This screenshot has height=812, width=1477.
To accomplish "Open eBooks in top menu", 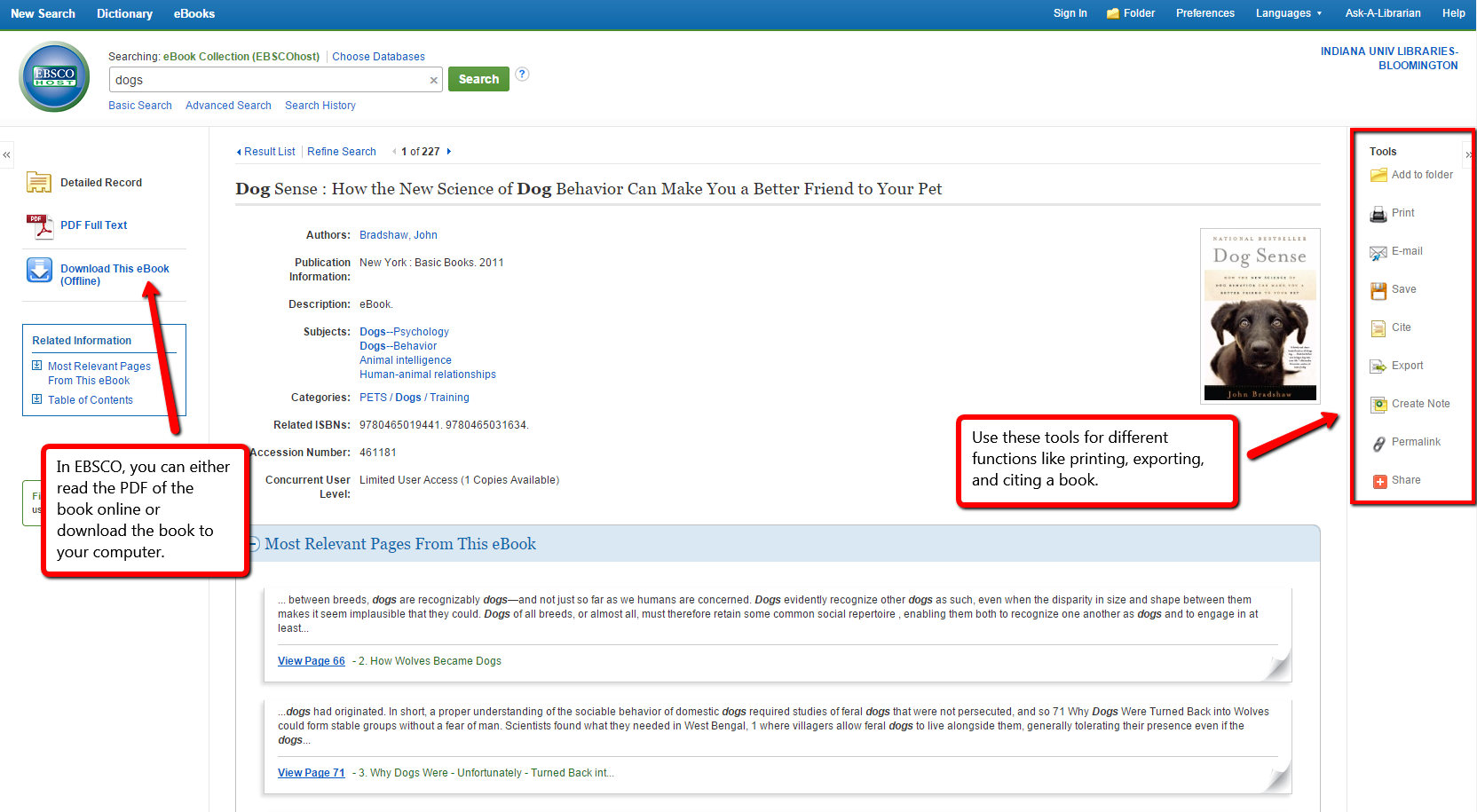I will coord(194,13).
